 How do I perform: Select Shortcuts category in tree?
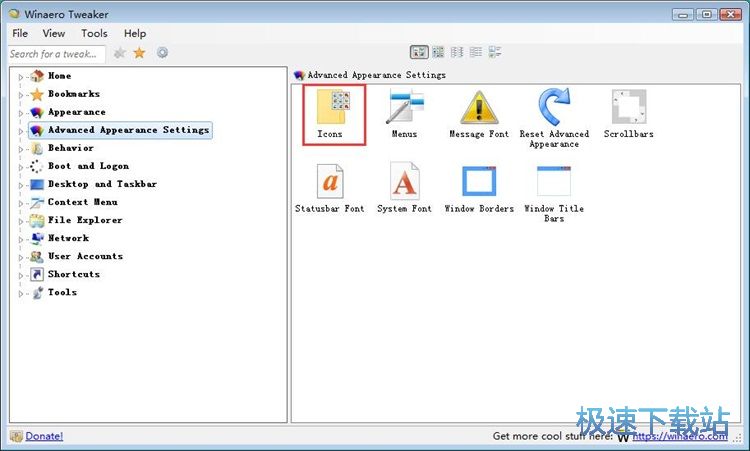[x=74, y=275]
